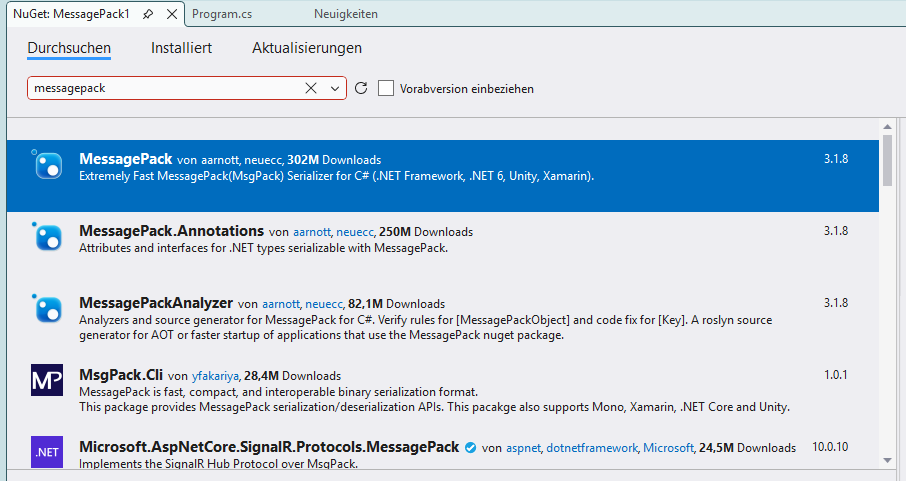The height and width of the screenshot is (481, 906).
Task: Select the SignalR MessagePack .NET icon
Action: (47, 452)
